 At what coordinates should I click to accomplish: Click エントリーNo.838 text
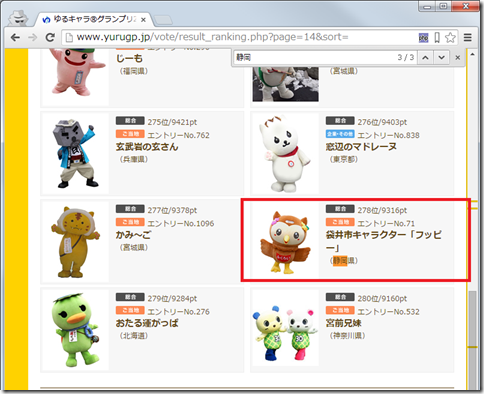point(388,135)
